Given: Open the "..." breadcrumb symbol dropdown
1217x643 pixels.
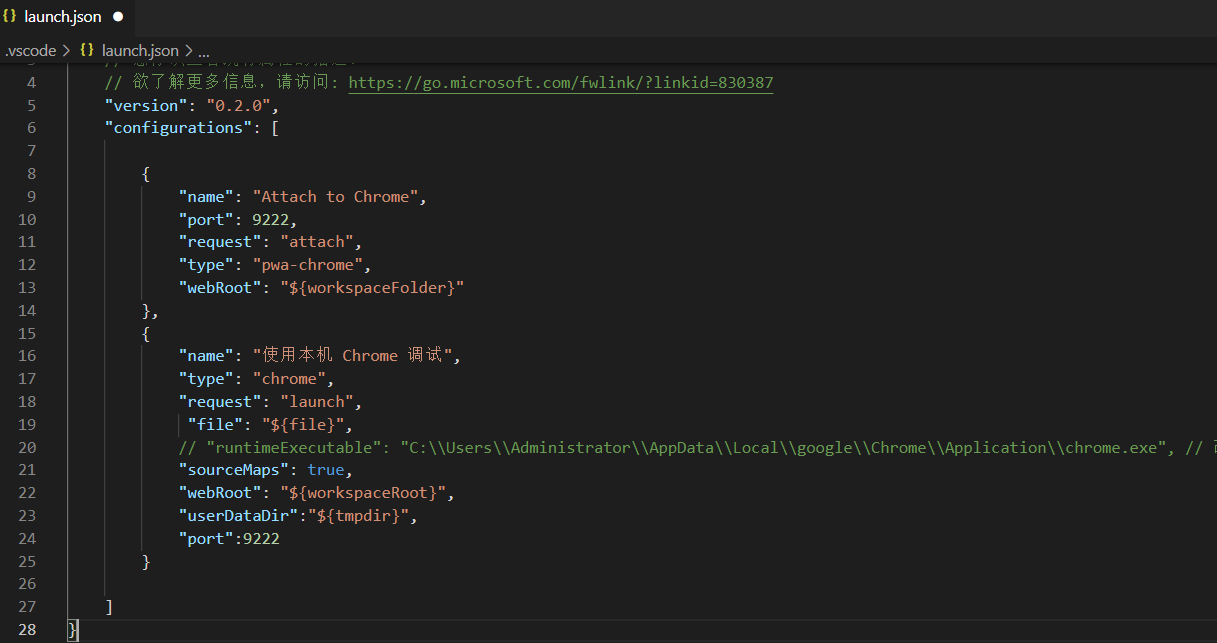Looking at the screenshot, I should [203, 50].
